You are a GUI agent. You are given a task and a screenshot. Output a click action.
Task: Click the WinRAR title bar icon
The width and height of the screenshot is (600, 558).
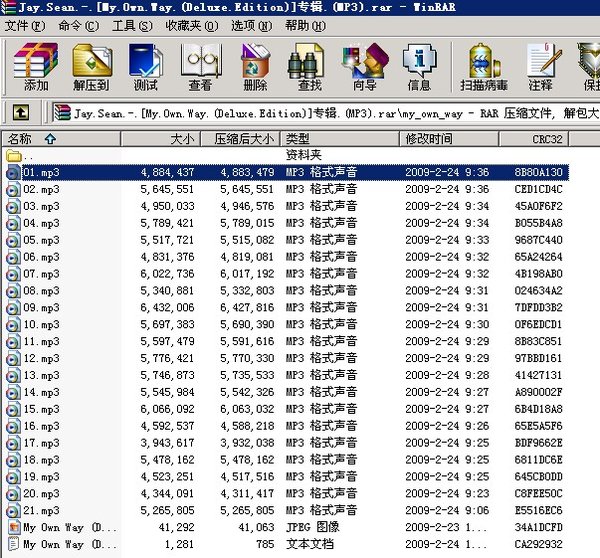[x=8, y=7]
